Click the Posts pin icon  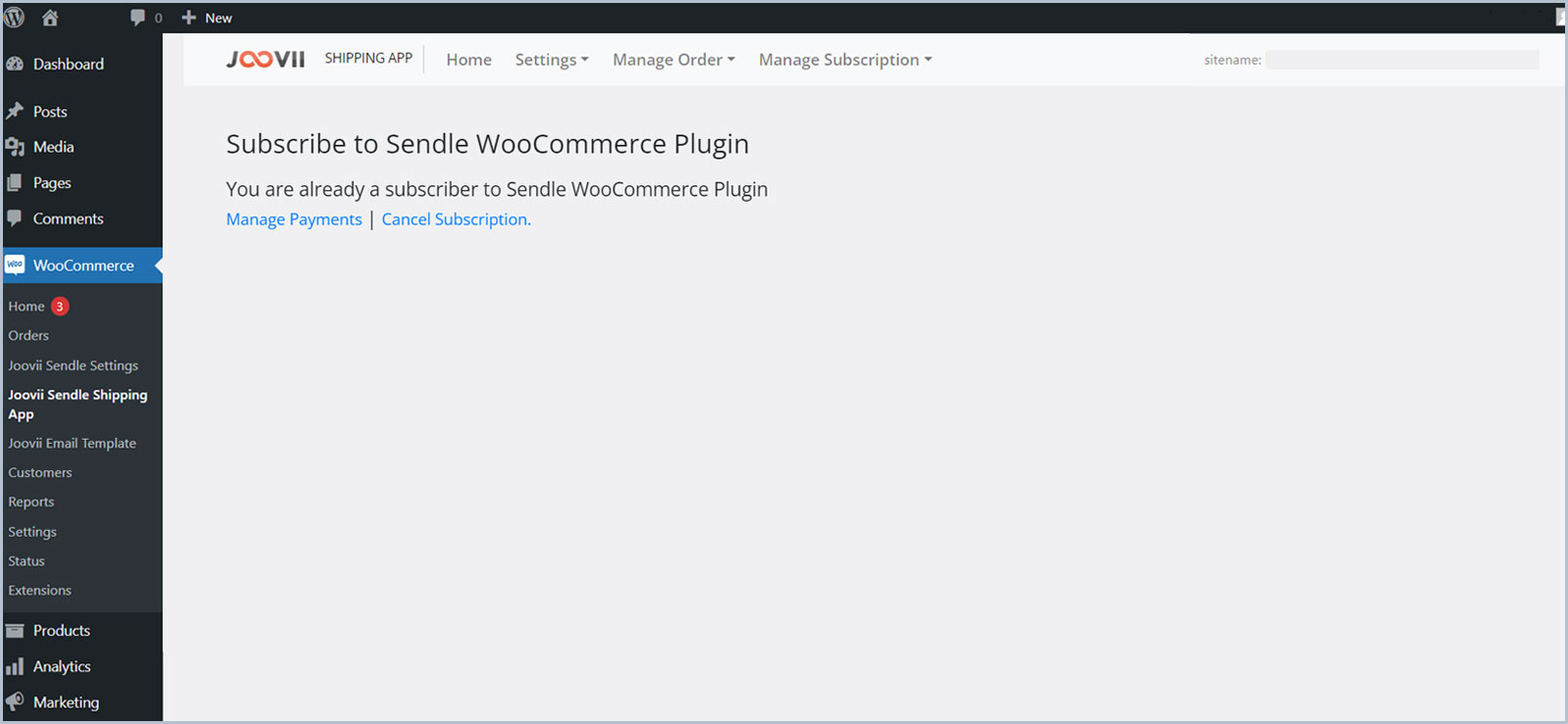[x=15, y=112]
